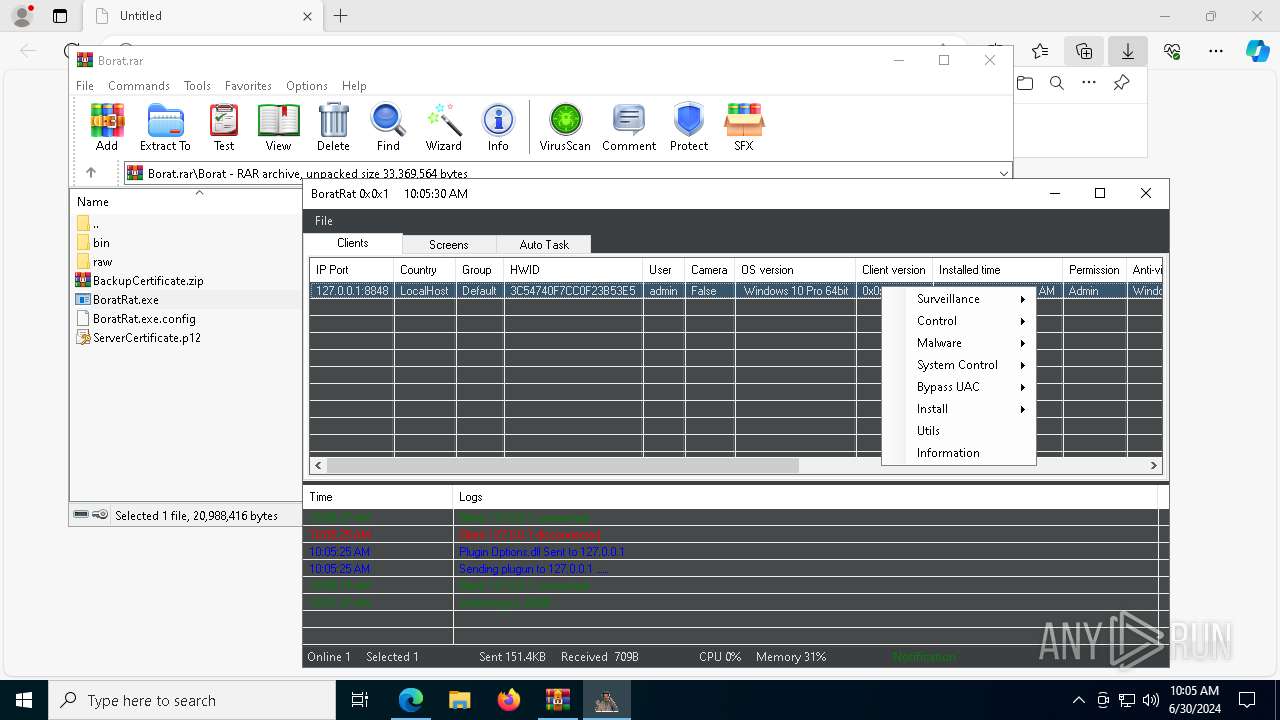
Task: Open the Copilot icon in Edge
Action: 1258,51
